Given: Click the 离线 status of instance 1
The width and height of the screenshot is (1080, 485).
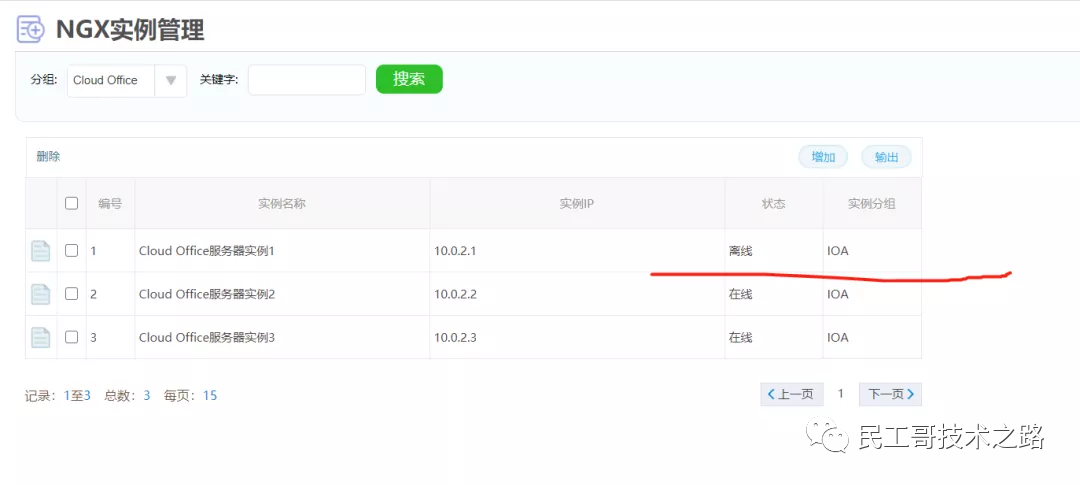Looking at the screenshot, I should click(x=740, y=251).
